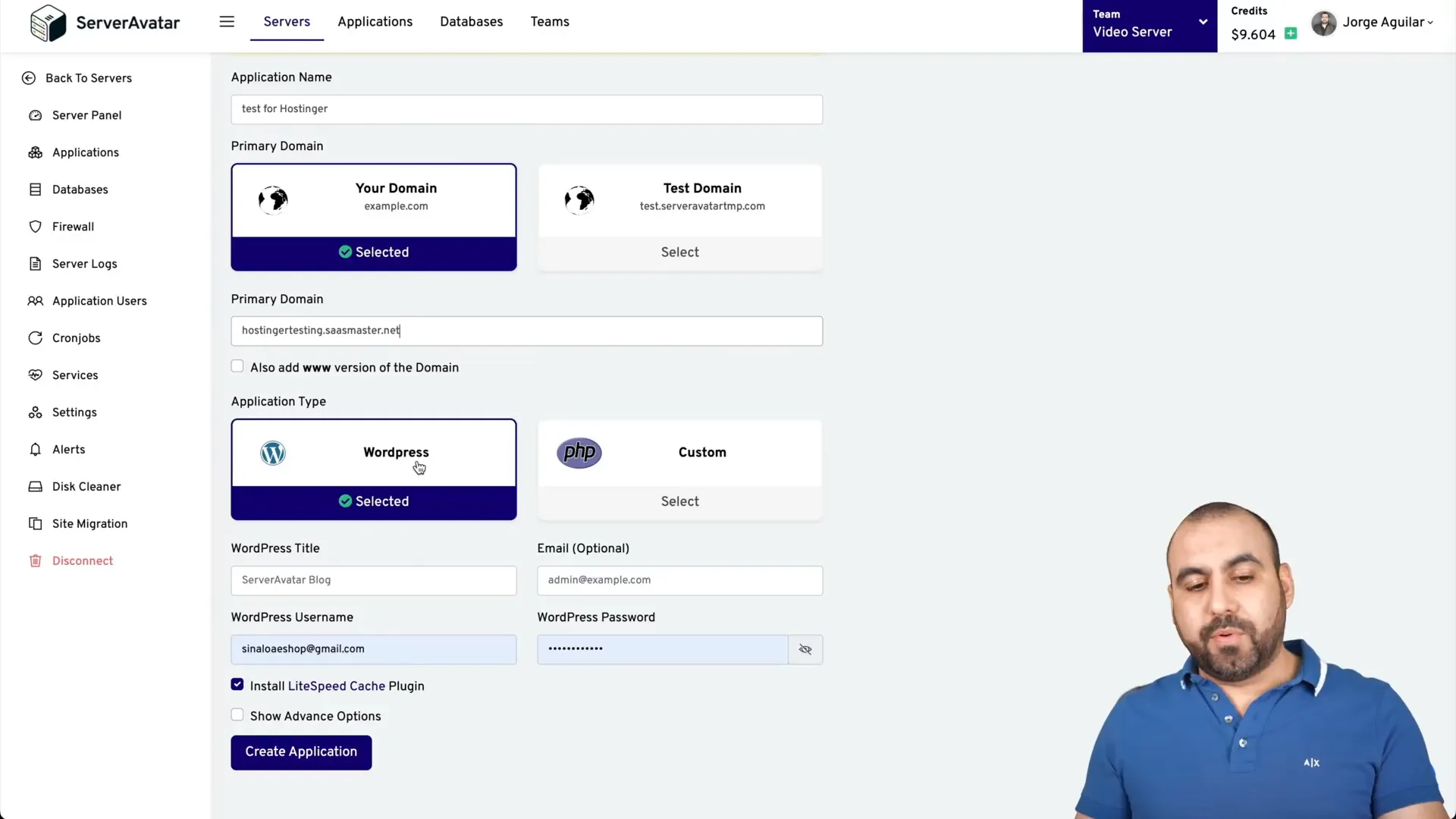The height and width of the screenshot is (819, 1456).
Task: Navigate to Disk Cleaner section
Action: click(86, 487)
